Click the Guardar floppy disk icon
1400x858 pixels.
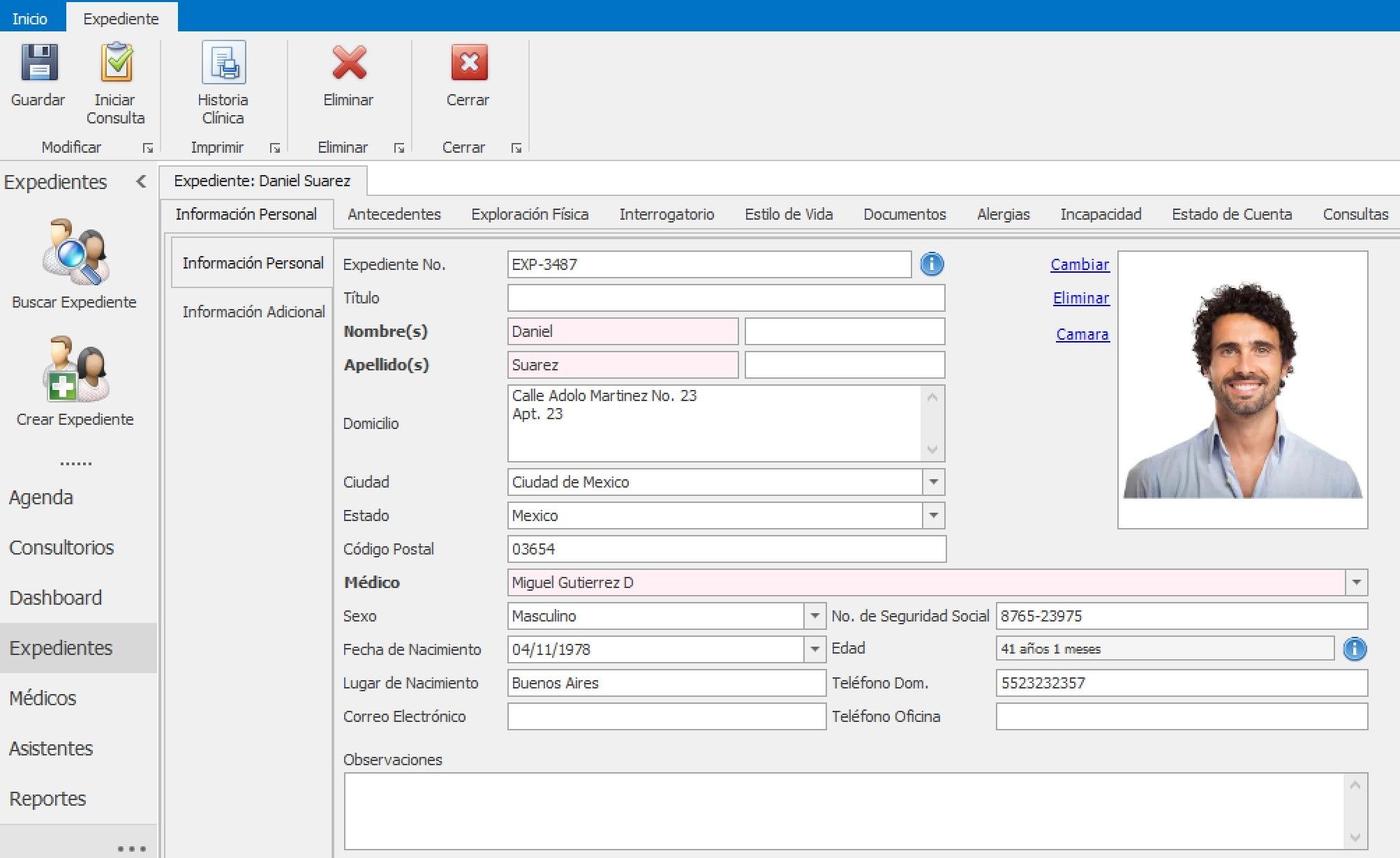[x=38, y=63]
